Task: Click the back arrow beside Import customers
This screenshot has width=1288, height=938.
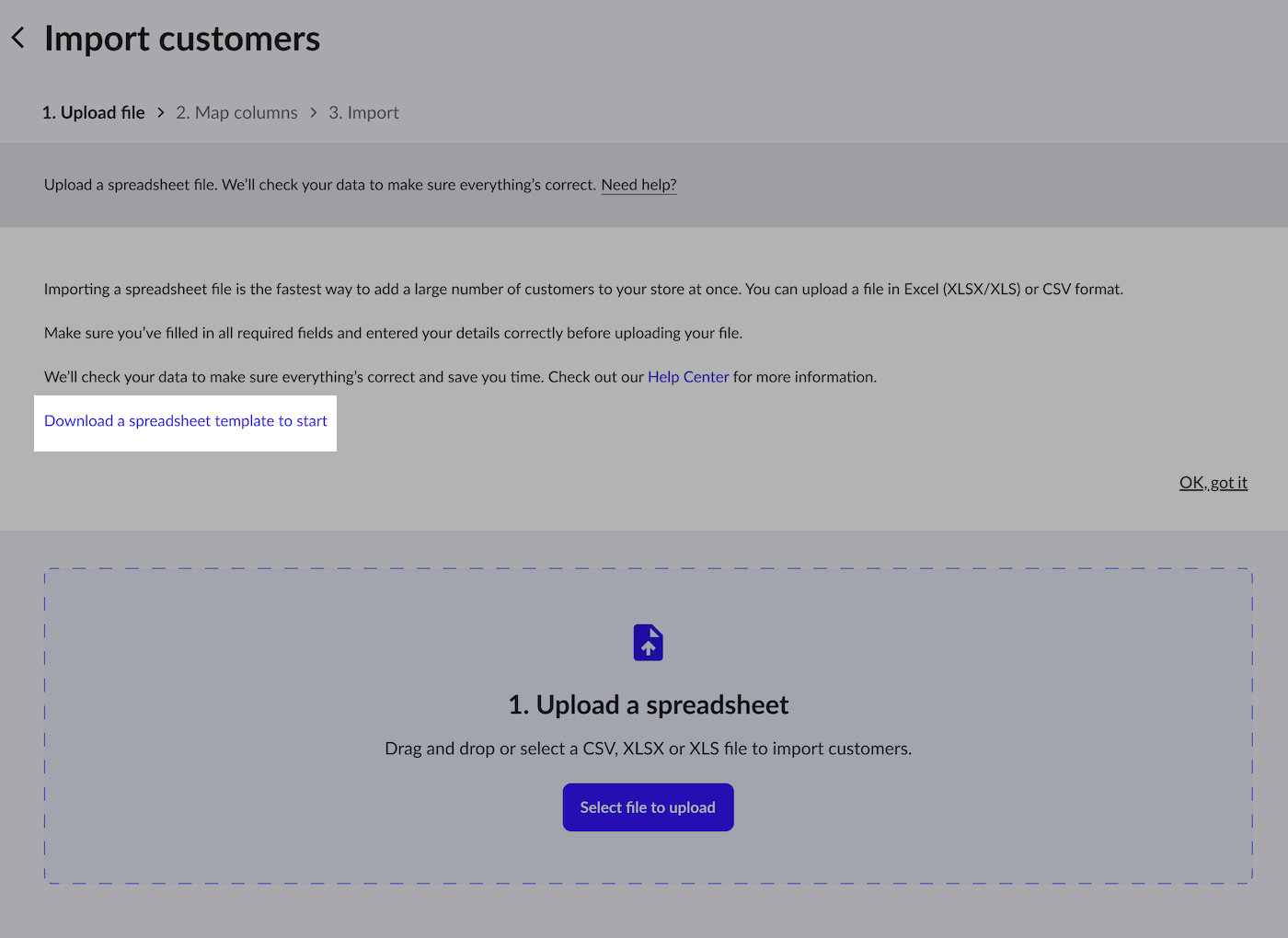Action: click(x=18, y=38)
